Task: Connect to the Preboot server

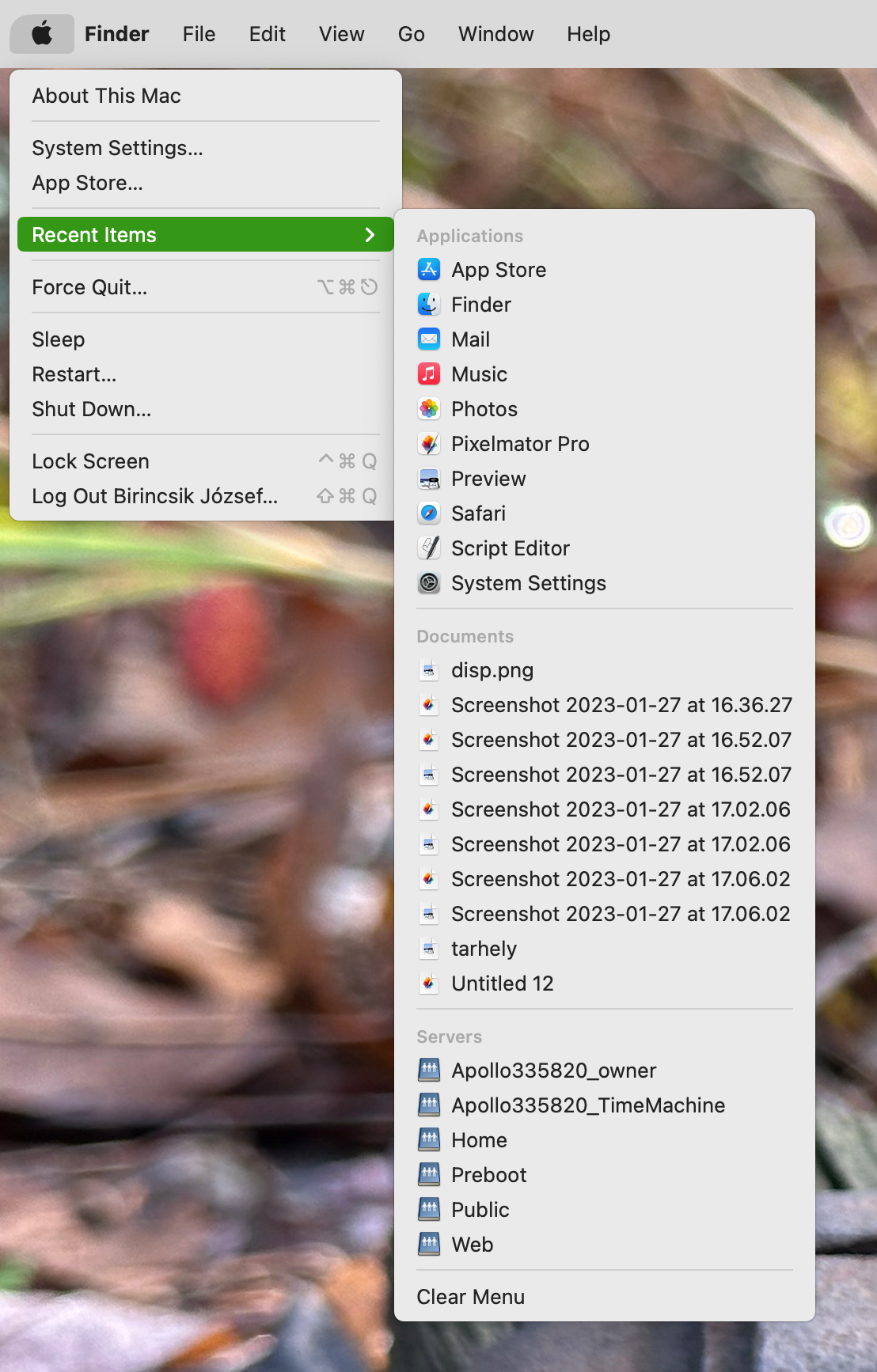Action: pos(605,1175)
